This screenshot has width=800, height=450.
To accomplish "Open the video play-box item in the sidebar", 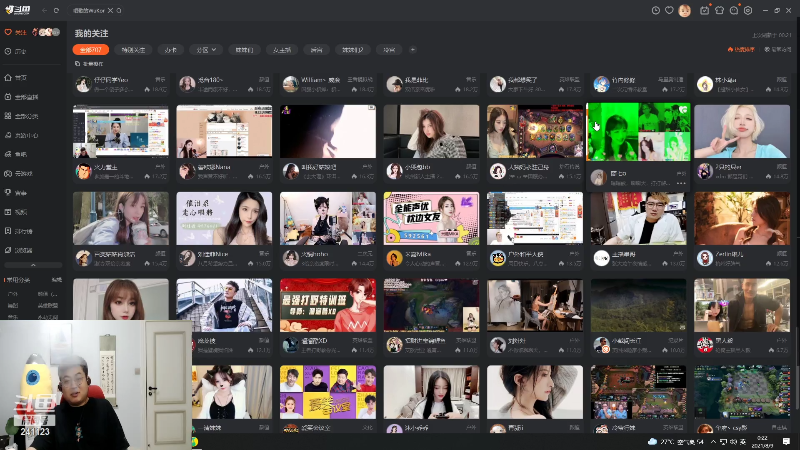I will click(15, 212).
